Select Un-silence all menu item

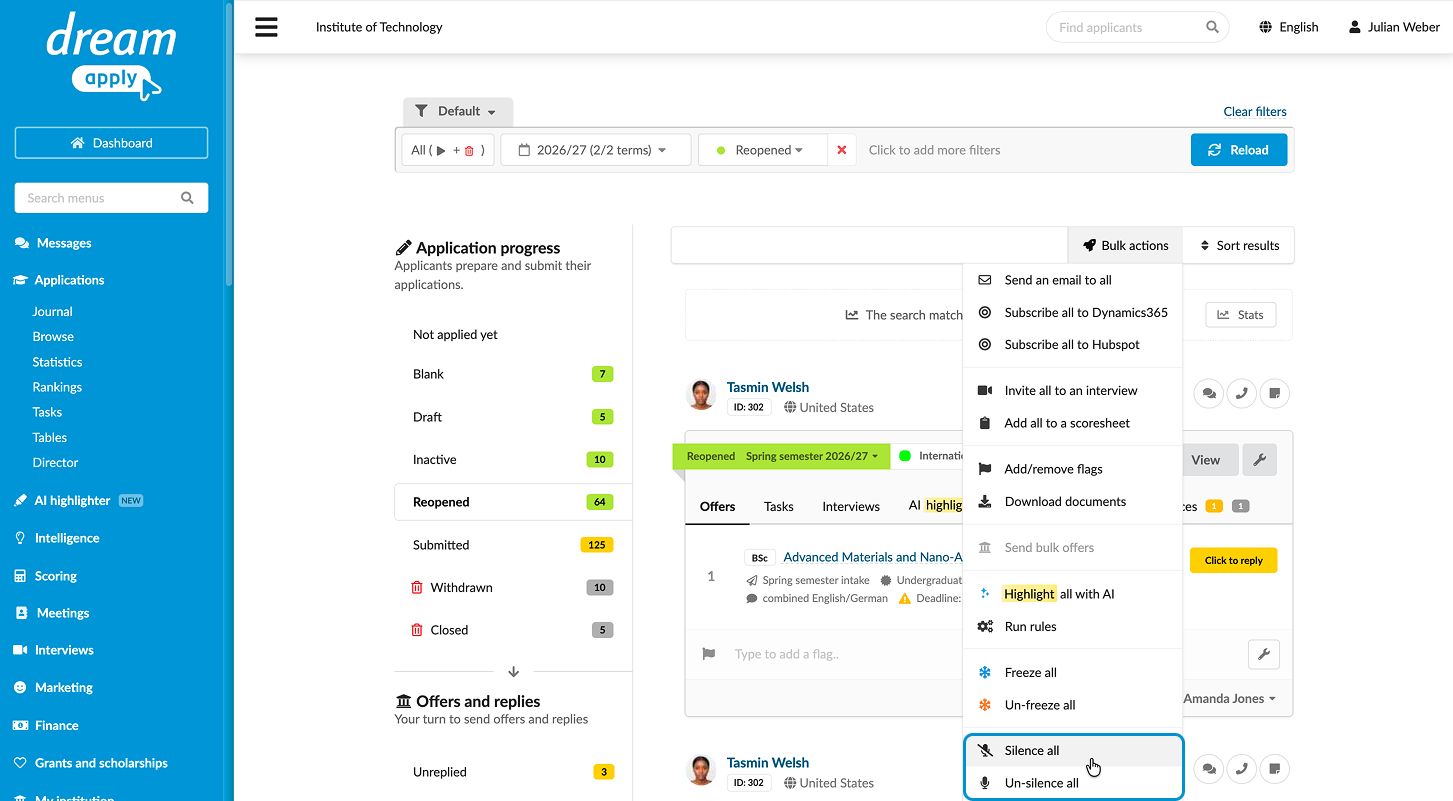(1073, 783)
